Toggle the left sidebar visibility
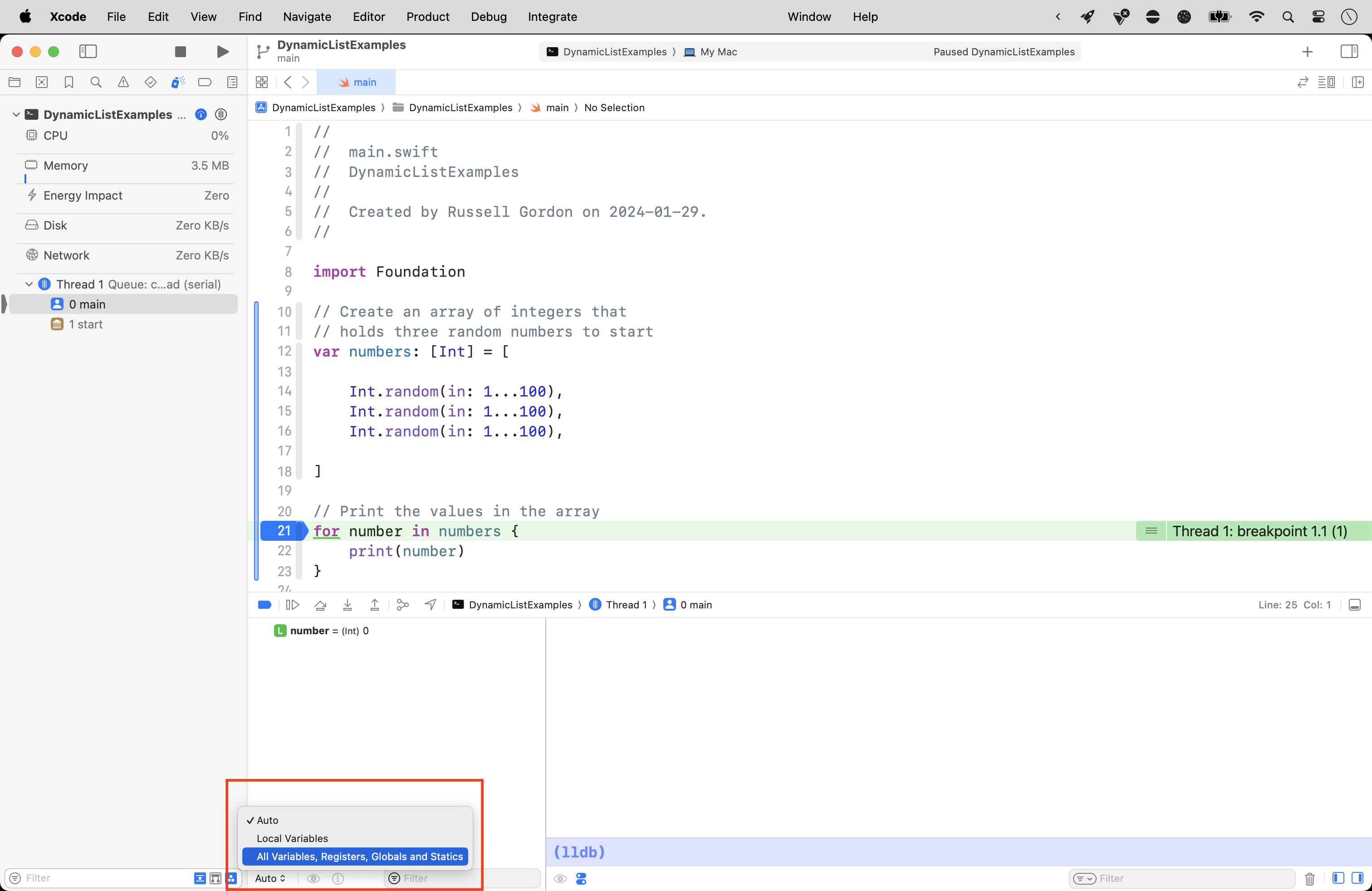 [88, 51]
